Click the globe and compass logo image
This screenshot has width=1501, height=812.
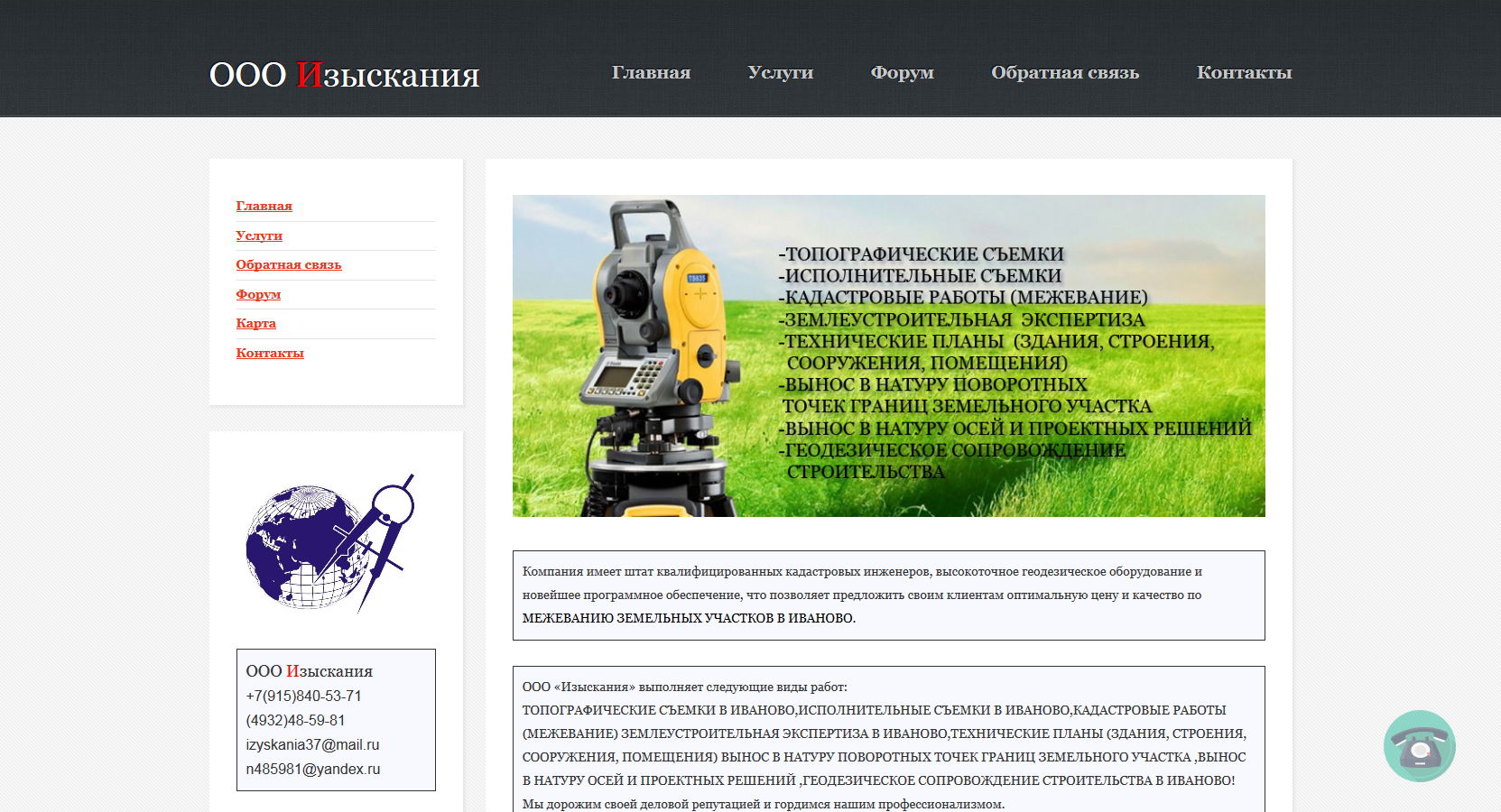point(330,544)
